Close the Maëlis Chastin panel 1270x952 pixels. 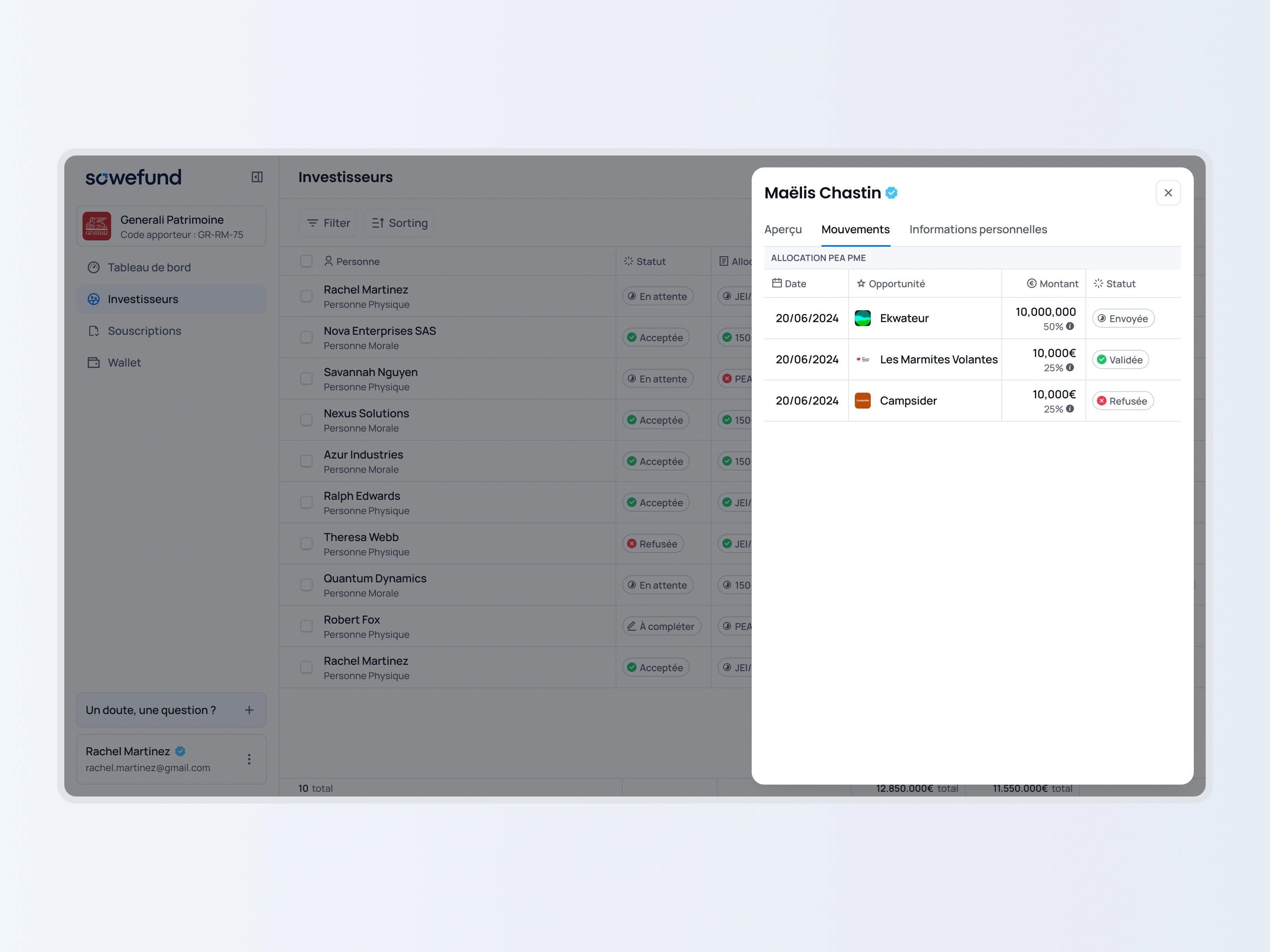[x=1168, y=193]
